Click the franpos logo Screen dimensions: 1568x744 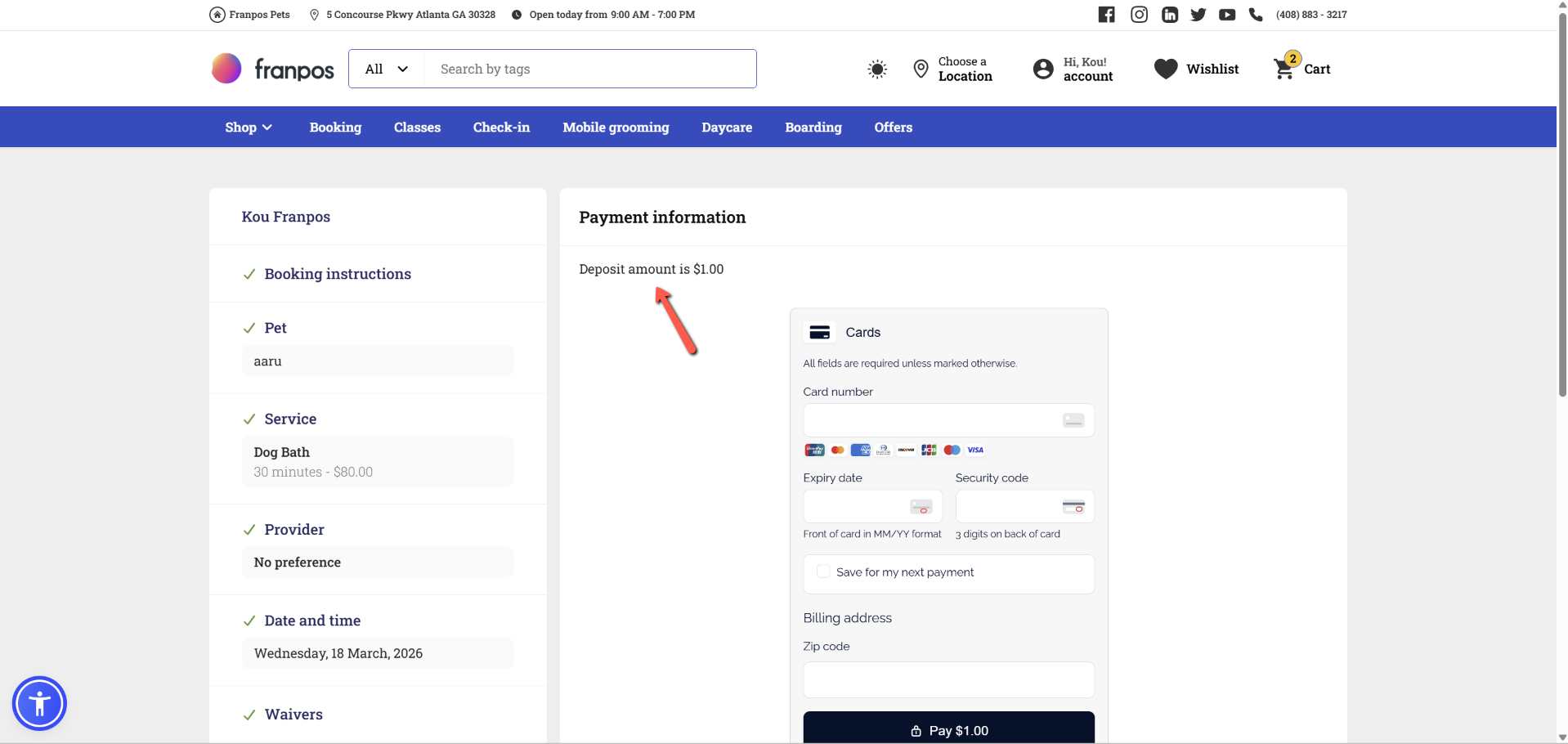(273, 69)
